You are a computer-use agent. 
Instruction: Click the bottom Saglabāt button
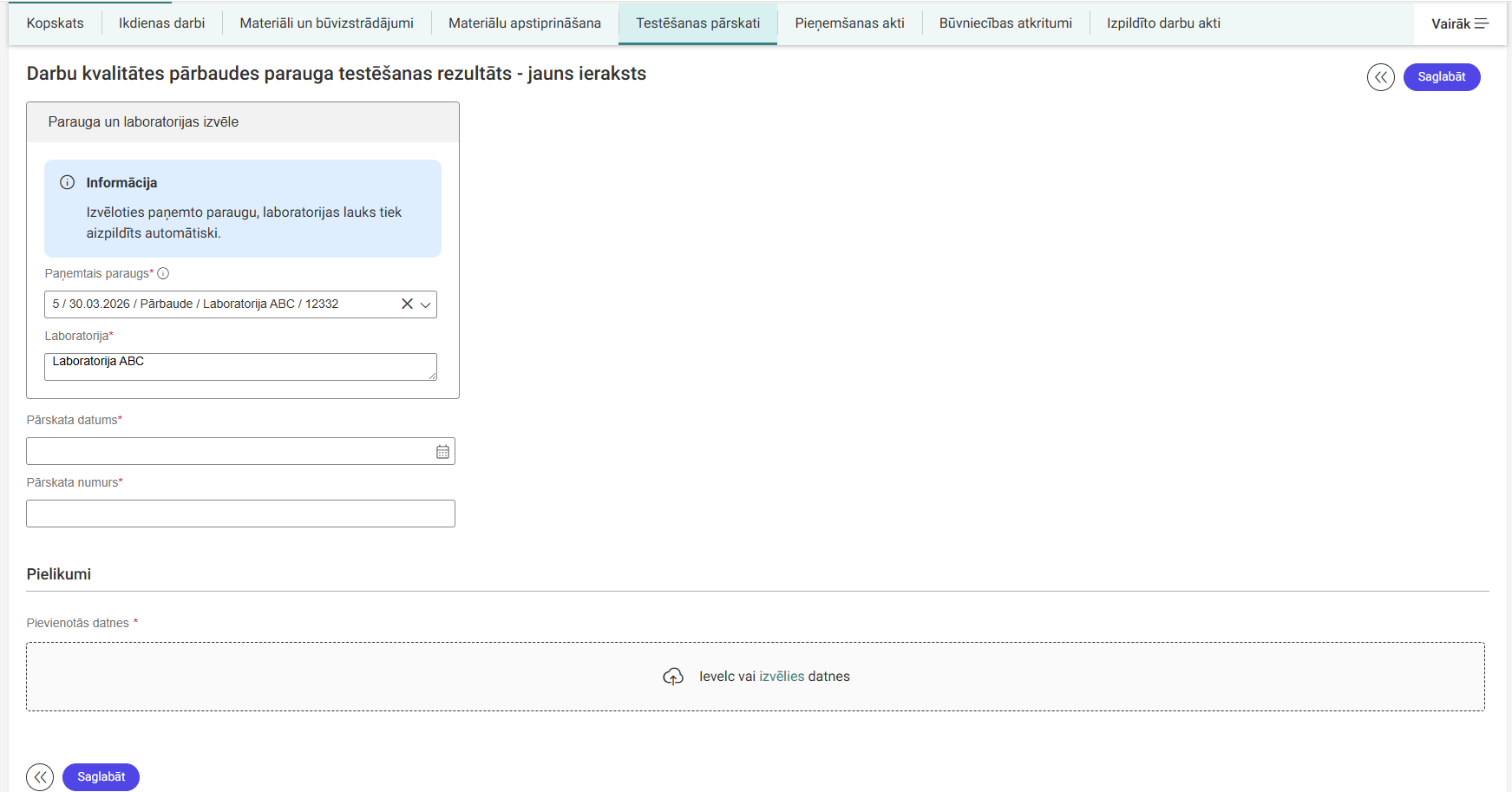click(x=101, y=777)
